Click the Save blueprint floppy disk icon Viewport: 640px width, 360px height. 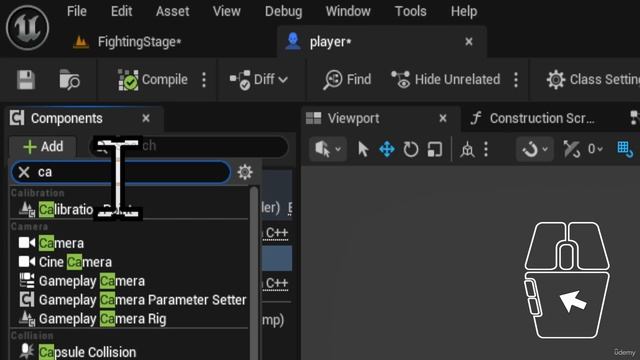click(26, 79)
